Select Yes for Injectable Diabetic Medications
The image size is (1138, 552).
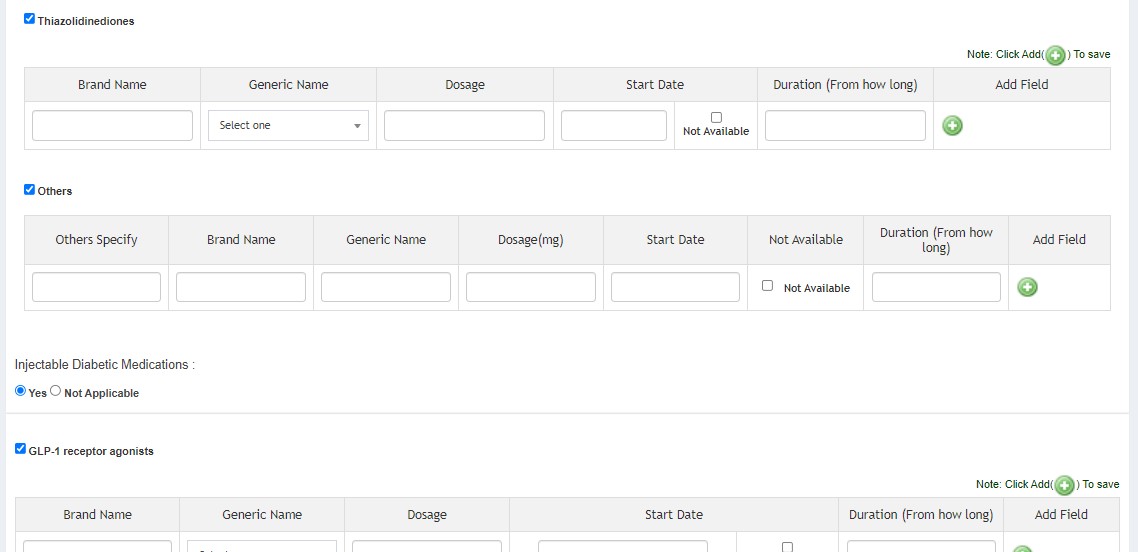[x=21, y=391]
